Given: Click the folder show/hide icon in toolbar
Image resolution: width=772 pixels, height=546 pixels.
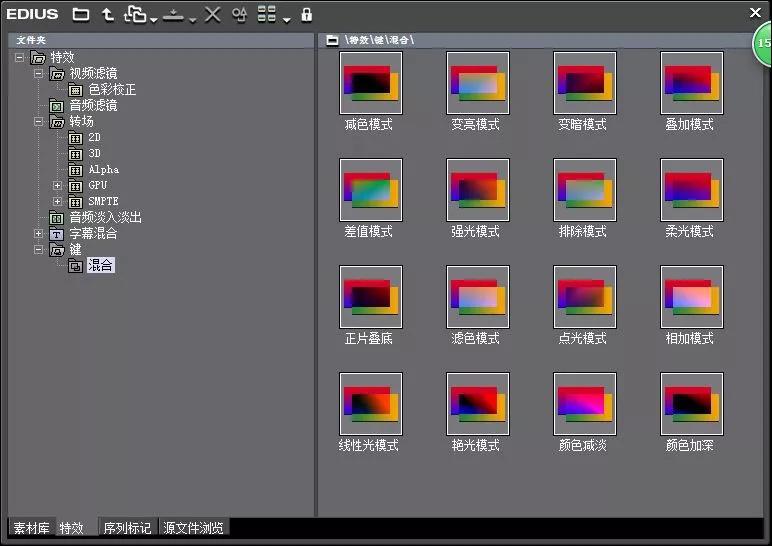Looking at the screenshot, I should (x=80, y=14).
